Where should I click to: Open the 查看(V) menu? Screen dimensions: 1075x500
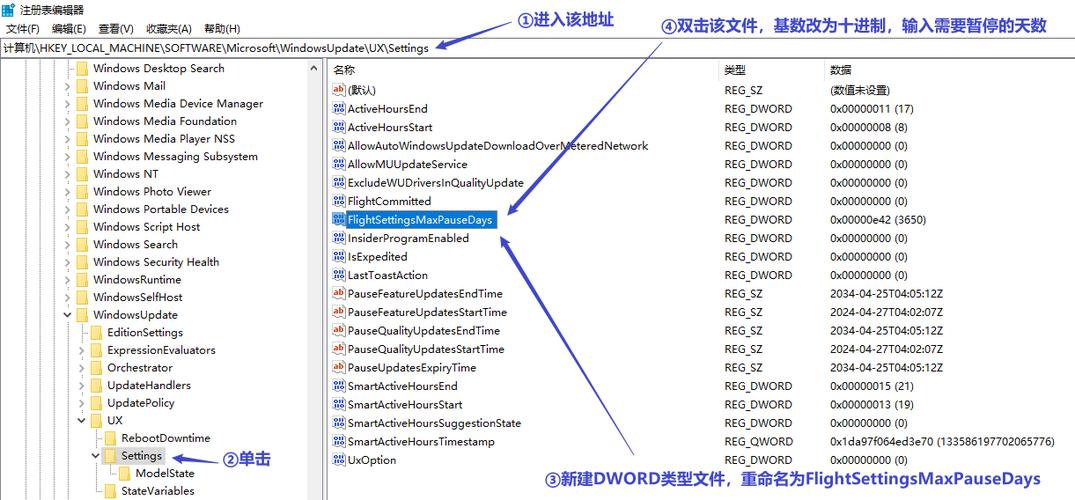point(116,29)
